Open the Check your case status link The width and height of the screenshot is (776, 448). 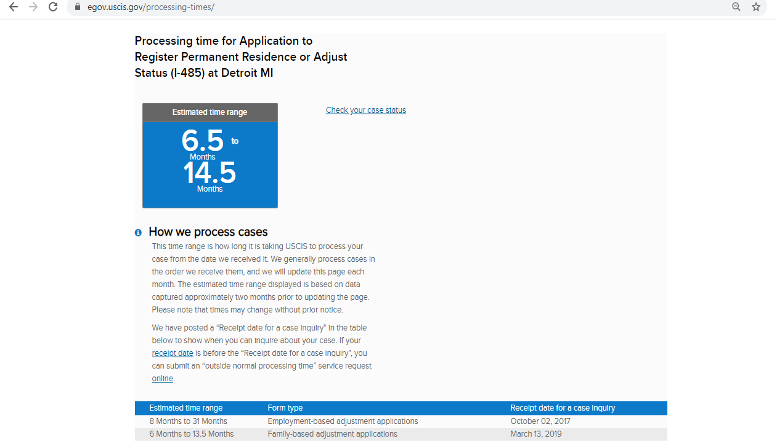click(366, 110)
